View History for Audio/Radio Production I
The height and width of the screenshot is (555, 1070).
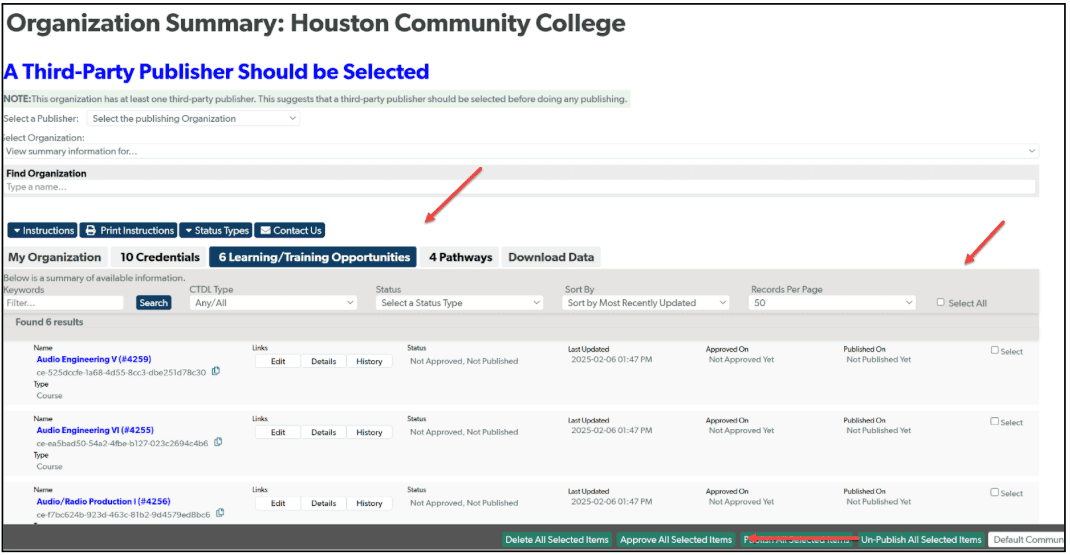(x=369, y=504)
